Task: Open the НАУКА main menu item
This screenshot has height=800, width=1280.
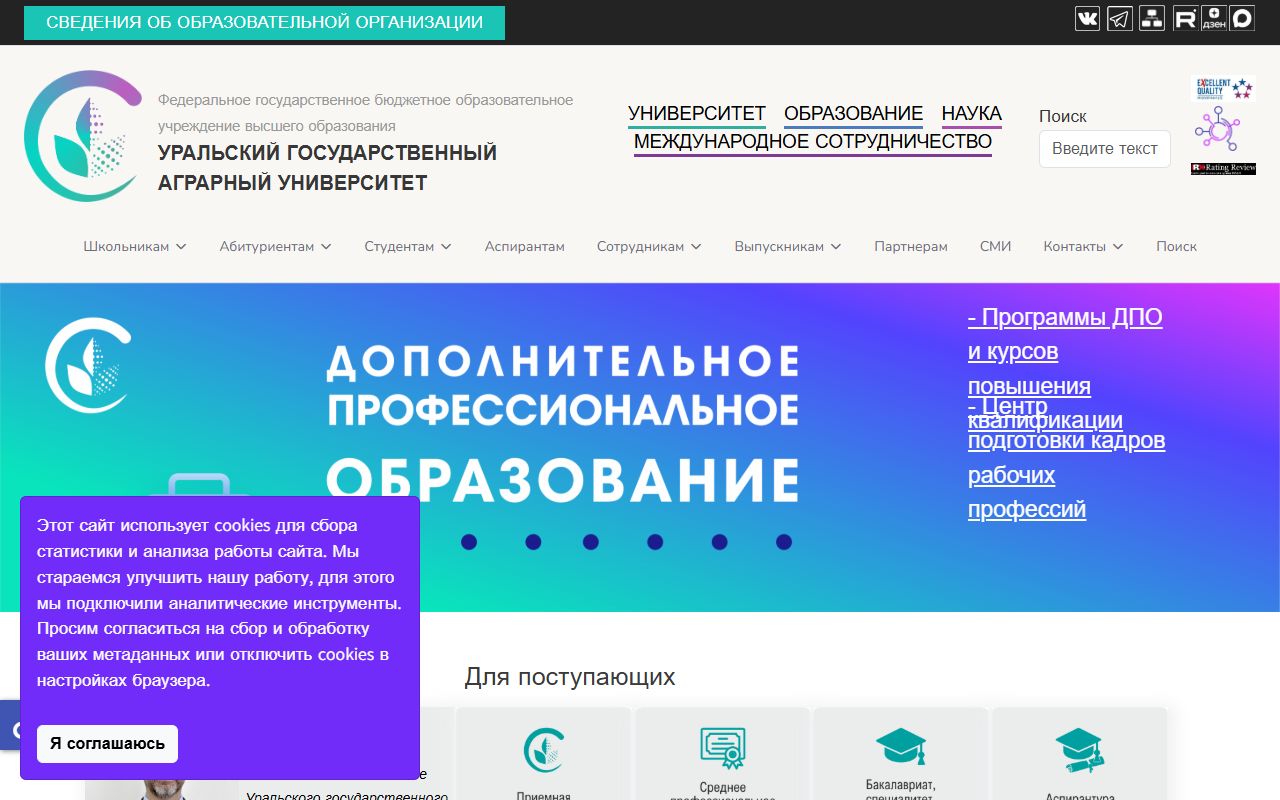Action: point(972,114)
